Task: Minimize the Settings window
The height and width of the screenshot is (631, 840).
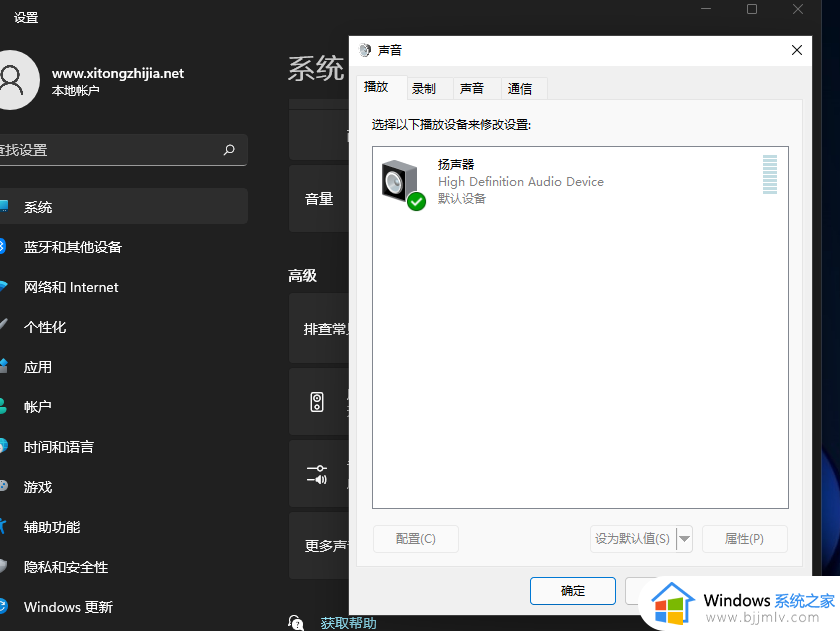Action: [706, 9]
